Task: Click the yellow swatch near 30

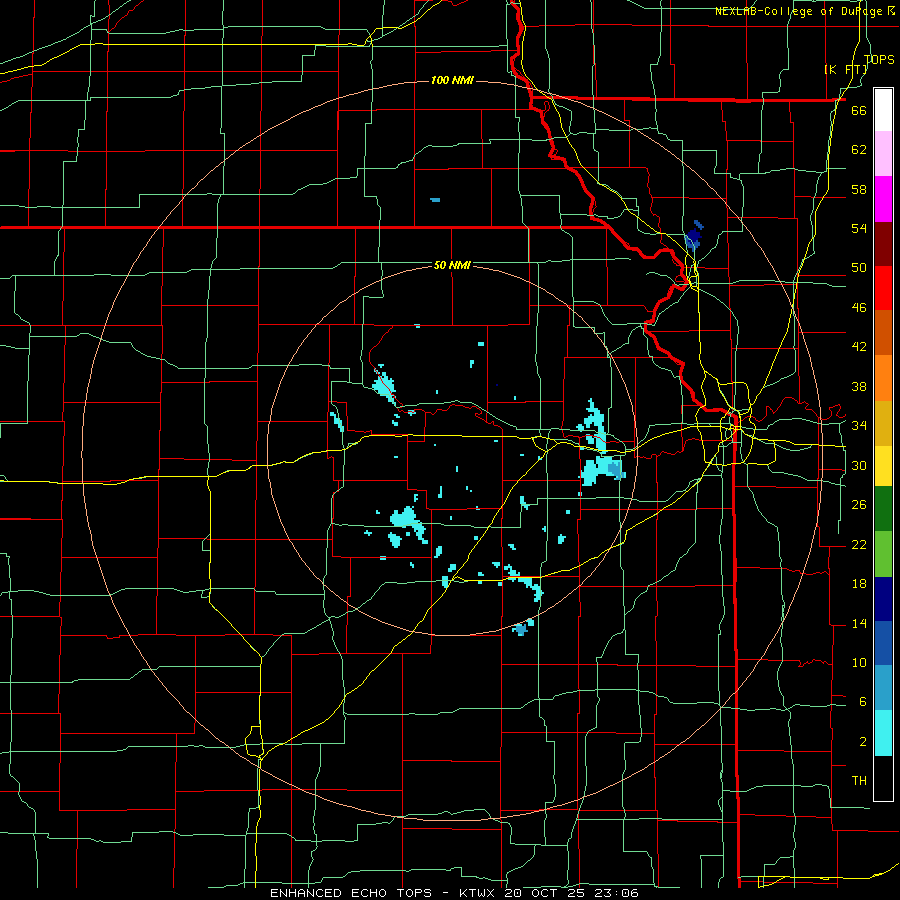Action: 883,465
